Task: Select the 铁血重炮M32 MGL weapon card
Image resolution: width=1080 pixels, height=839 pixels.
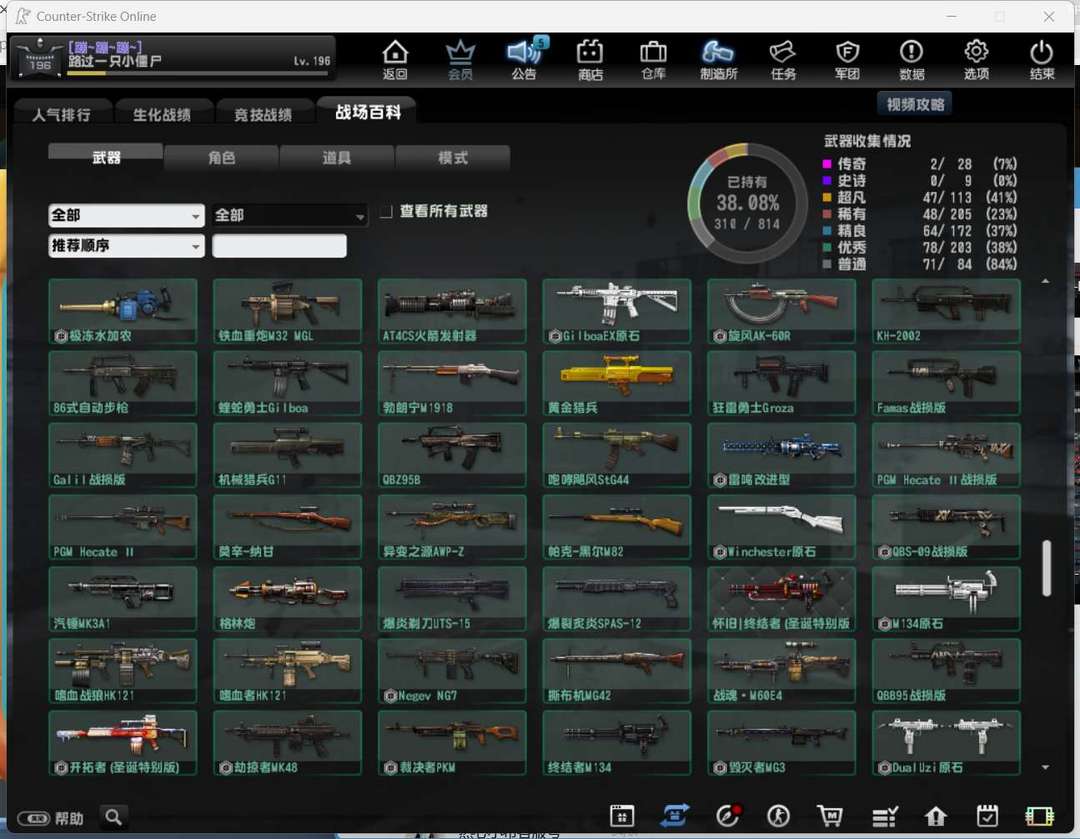Action: pyautogui.click(x=287, y=311)
